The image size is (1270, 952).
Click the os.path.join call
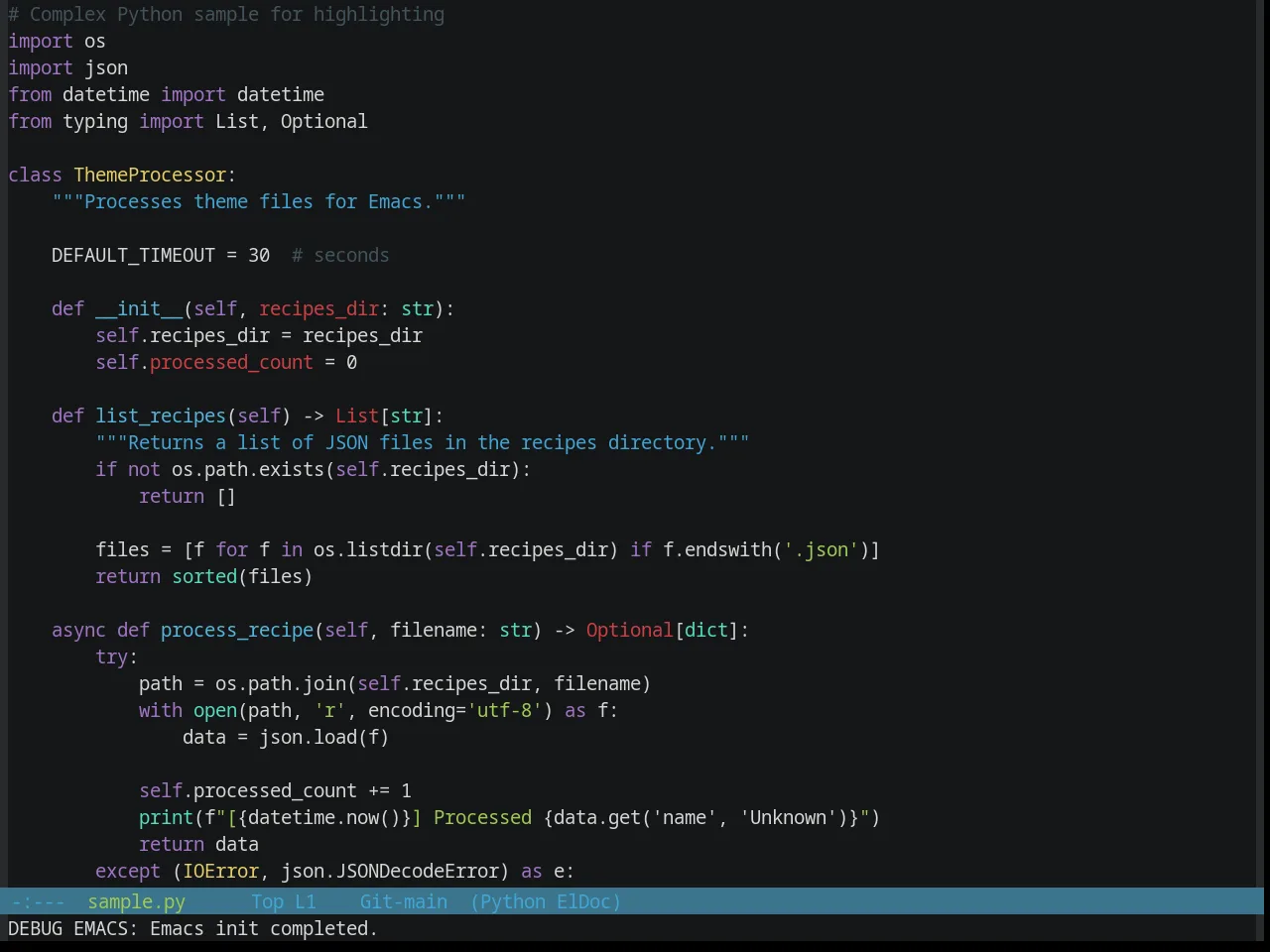click(281, 683)
